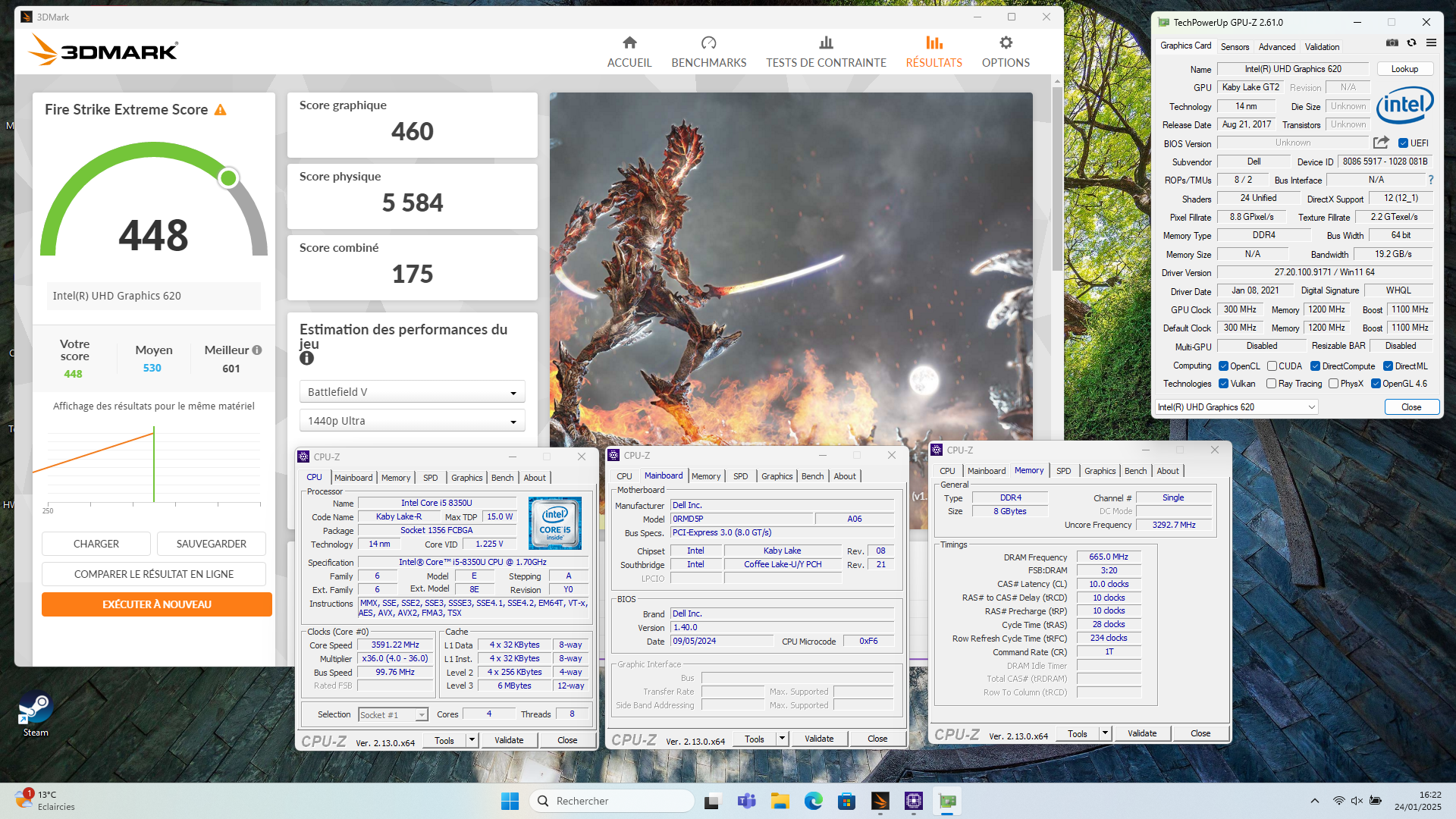Click the Core i5 badge in CPU-Z
1456x819 pixels.
click(555, 523)
